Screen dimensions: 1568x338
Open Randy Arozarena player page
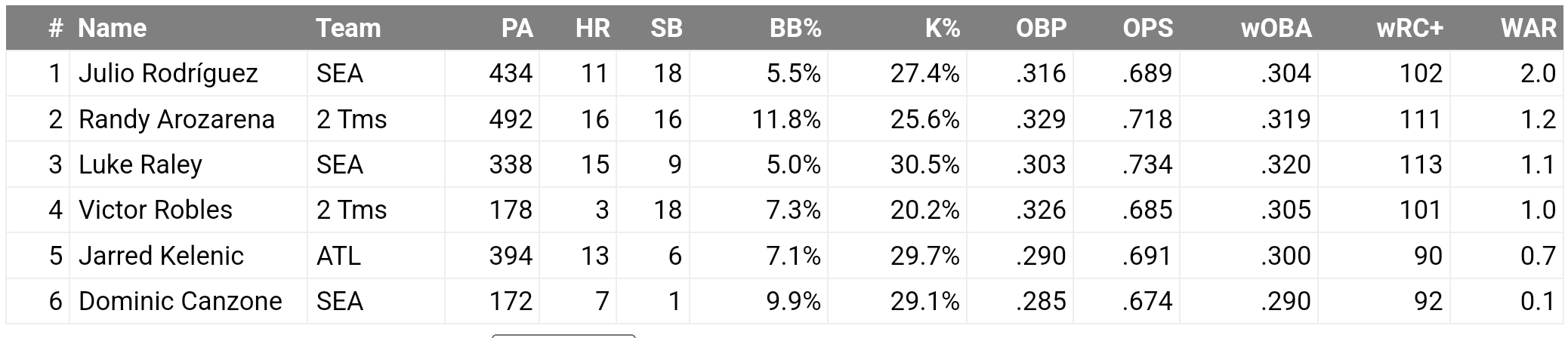(x=176, y=119)
